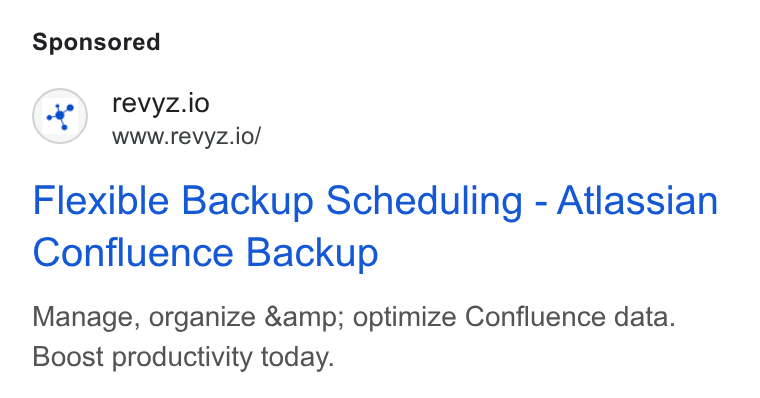
Task: Click the Boost productivity today text
Action: [x=183, y=358]
